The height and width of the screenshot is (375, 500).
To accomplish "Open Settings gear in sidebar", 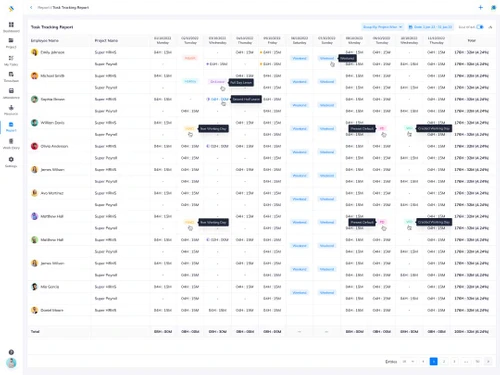I will click(11, 159).
